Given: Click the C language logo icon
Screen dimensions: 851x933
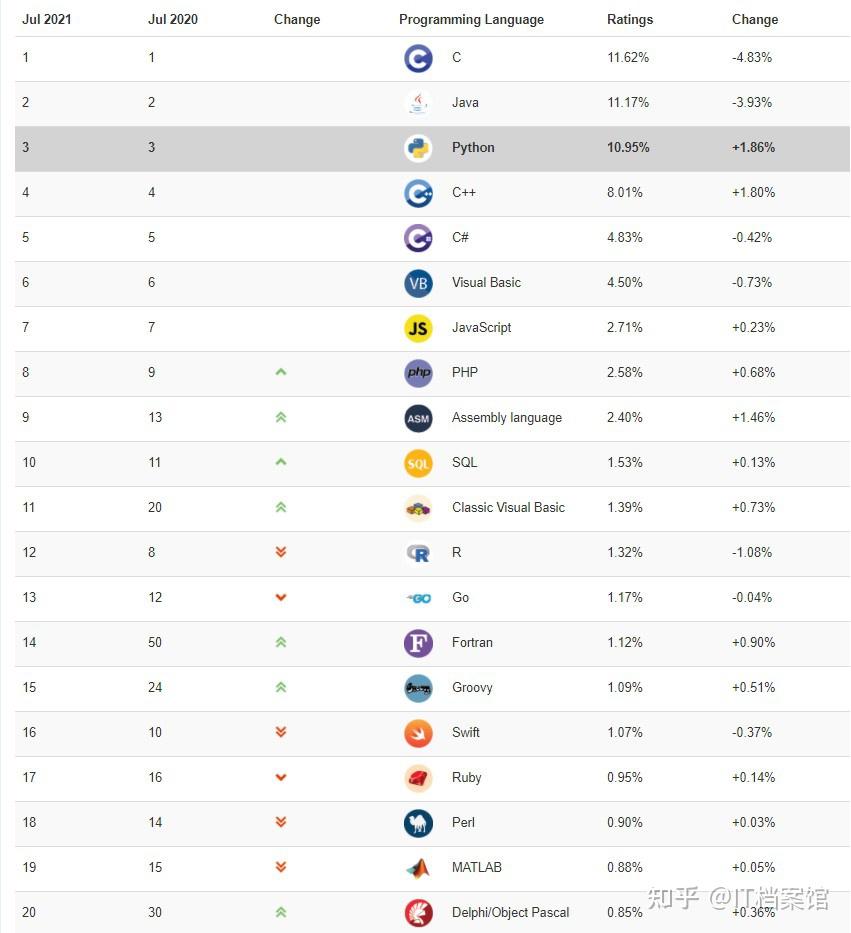Looking at the screenshot, I should tap(418, 58).
